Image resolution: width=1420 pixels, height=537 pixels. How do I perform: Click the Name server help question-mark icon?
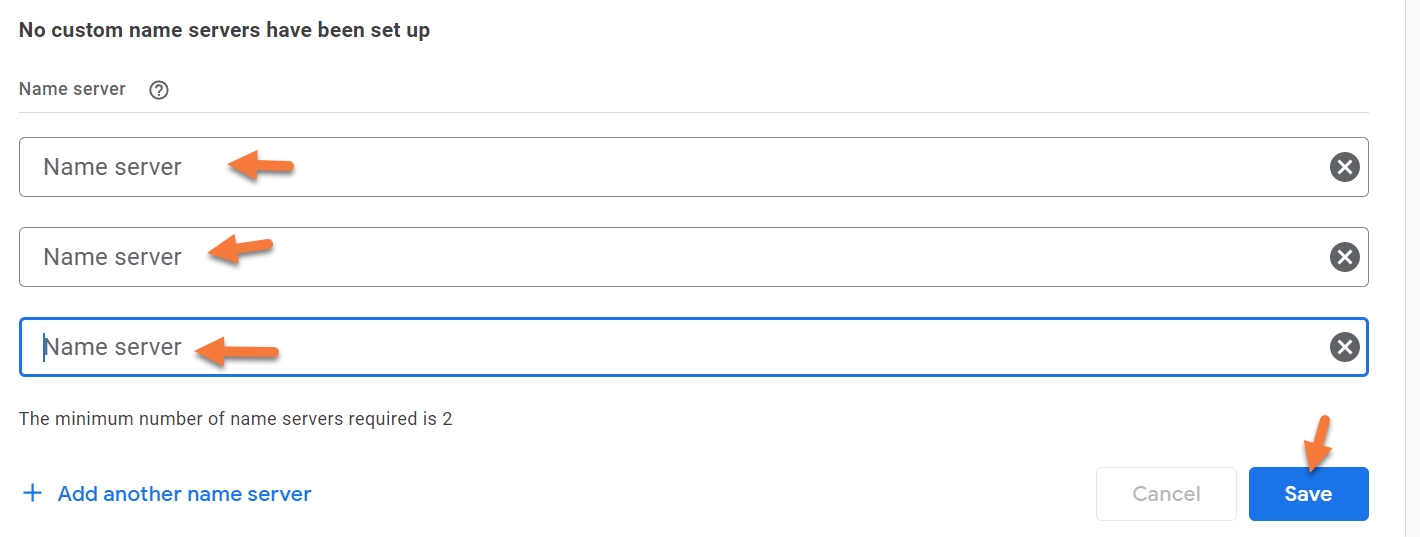158,90
